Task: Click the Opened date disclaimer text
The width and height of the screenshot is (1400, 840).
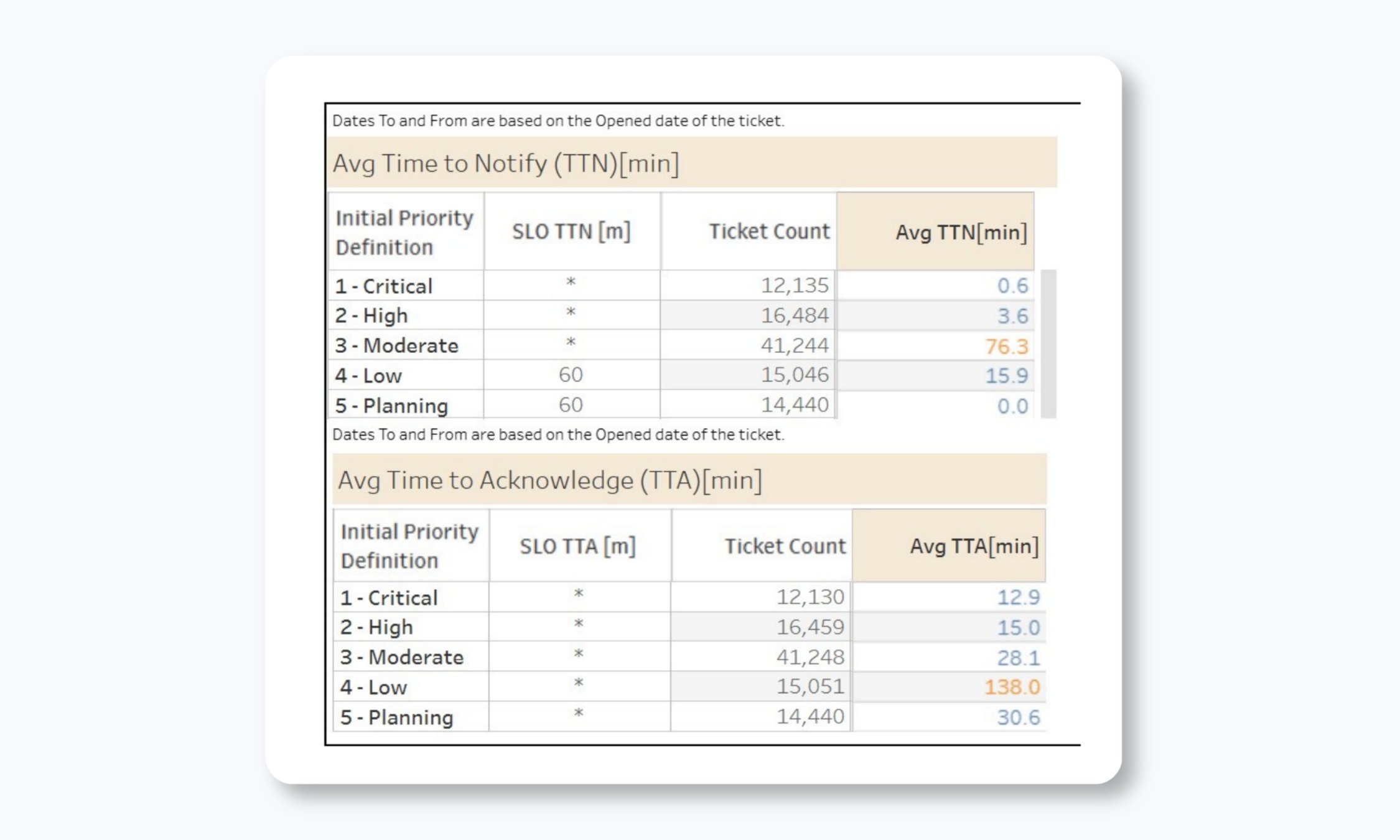Action: [558, 121]
